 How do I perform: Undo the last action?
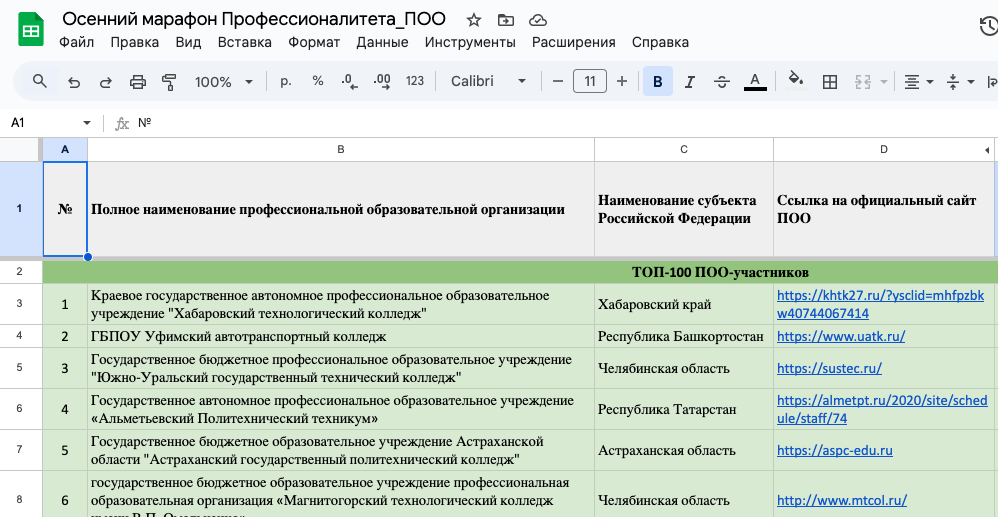74,82
